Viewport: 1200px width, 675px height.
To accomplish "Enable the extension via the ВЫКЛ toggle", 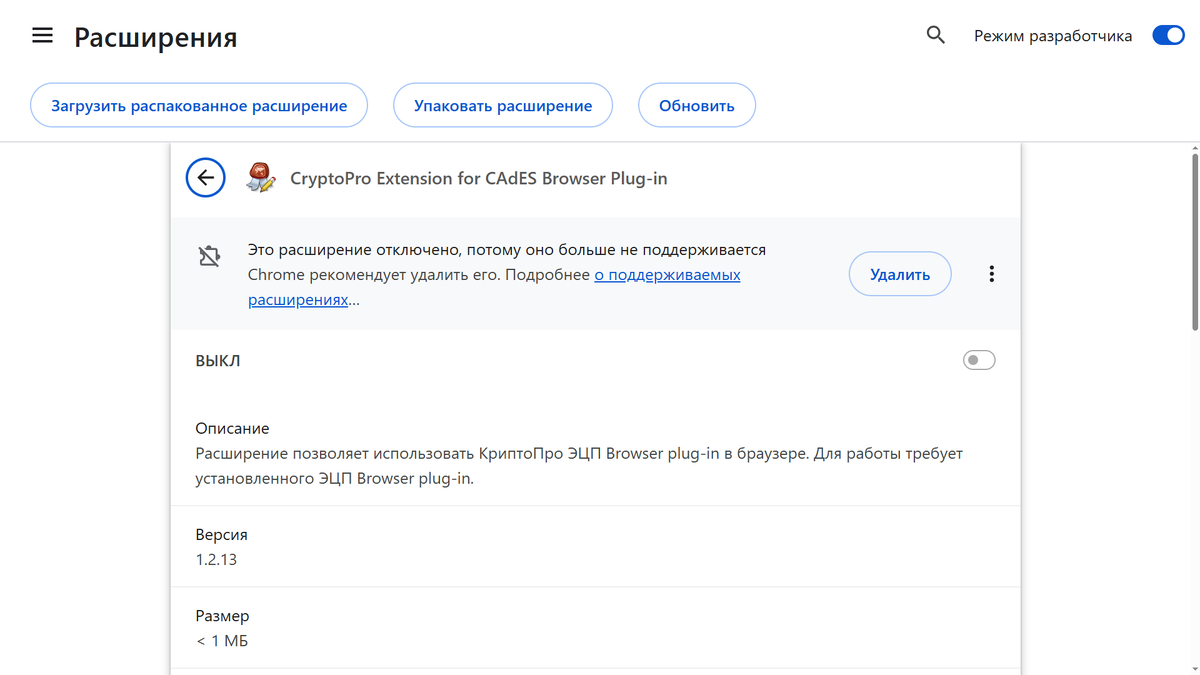I will coord(978,359).
